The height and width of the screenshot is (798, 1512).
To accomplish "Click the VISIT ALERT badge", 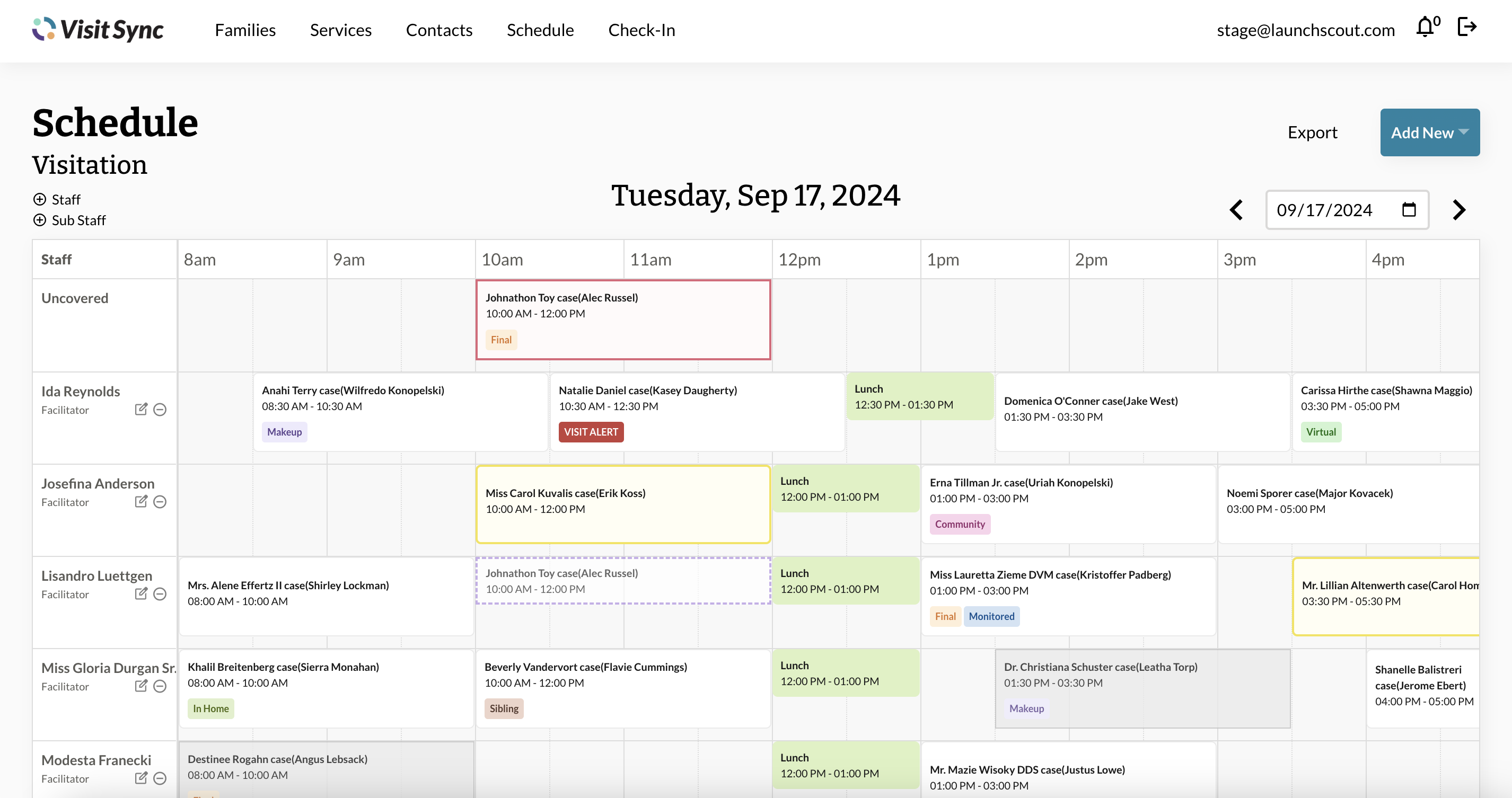I will [x=591, y=432].
